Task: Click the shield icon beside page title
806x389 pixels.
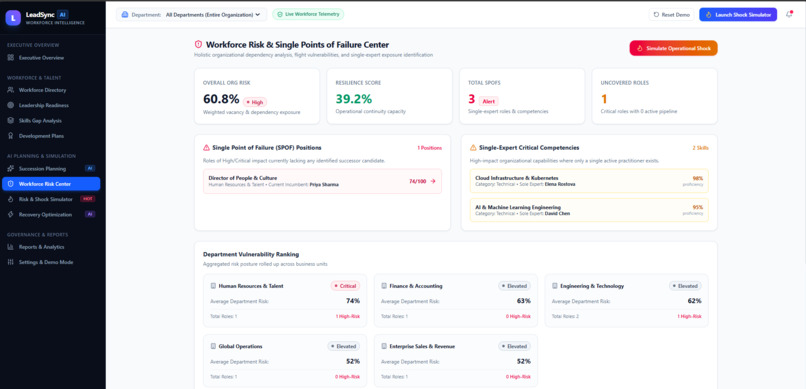Action: point(198,45)
